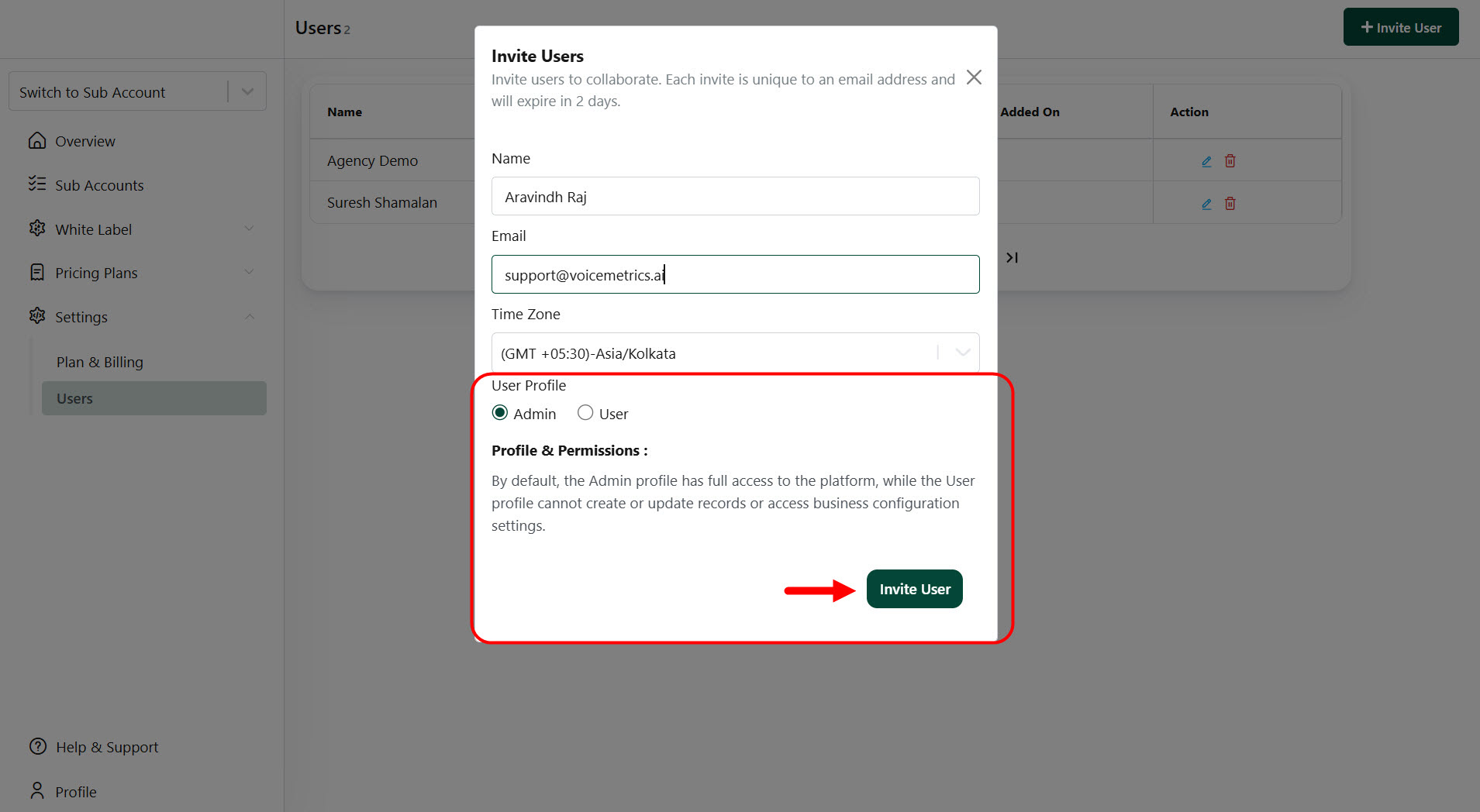
Task: Click the Email input field
Action: pos(735,274)
